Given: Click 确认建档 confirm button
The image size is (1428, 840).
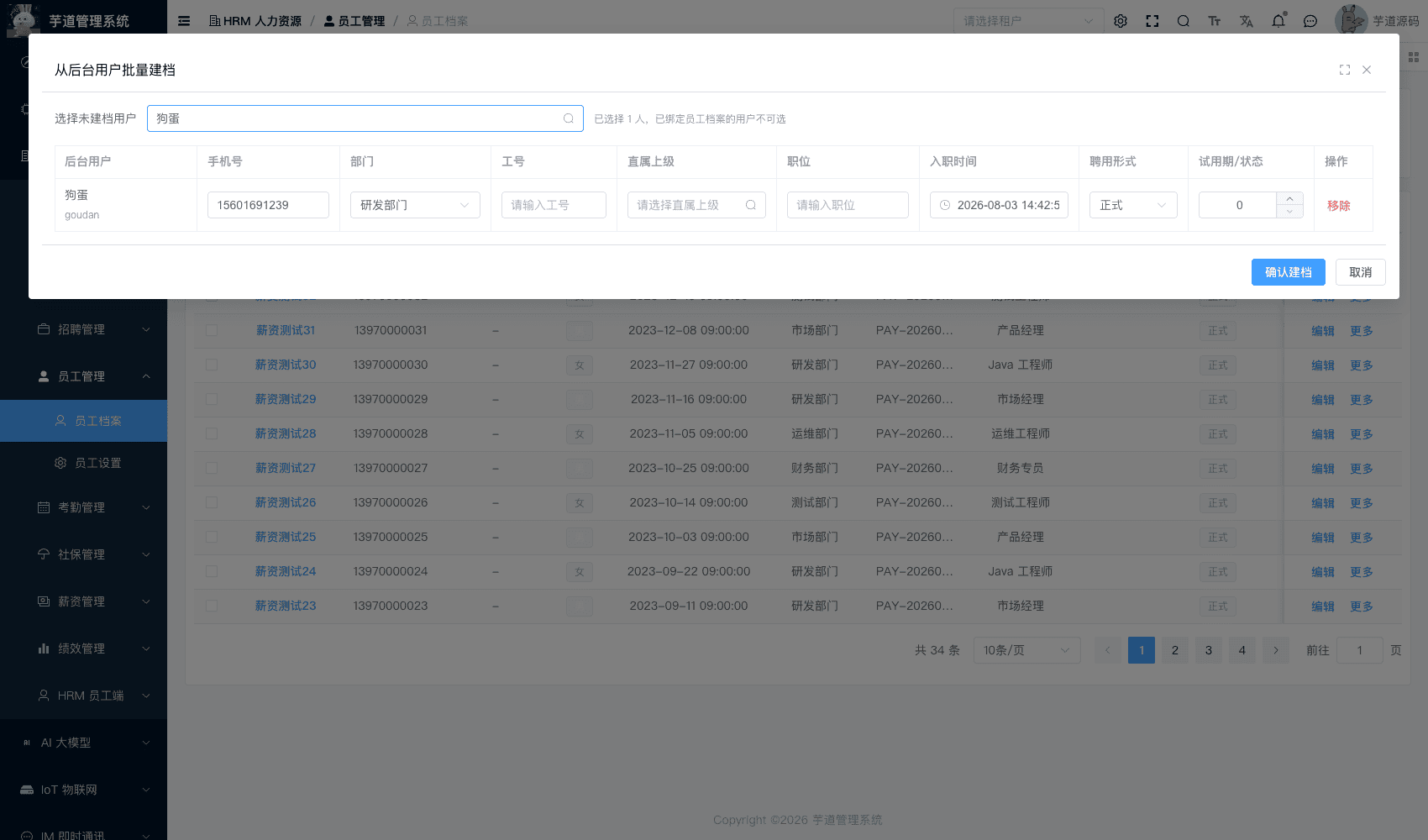Looking at the screenshot, I should 1289,272.
